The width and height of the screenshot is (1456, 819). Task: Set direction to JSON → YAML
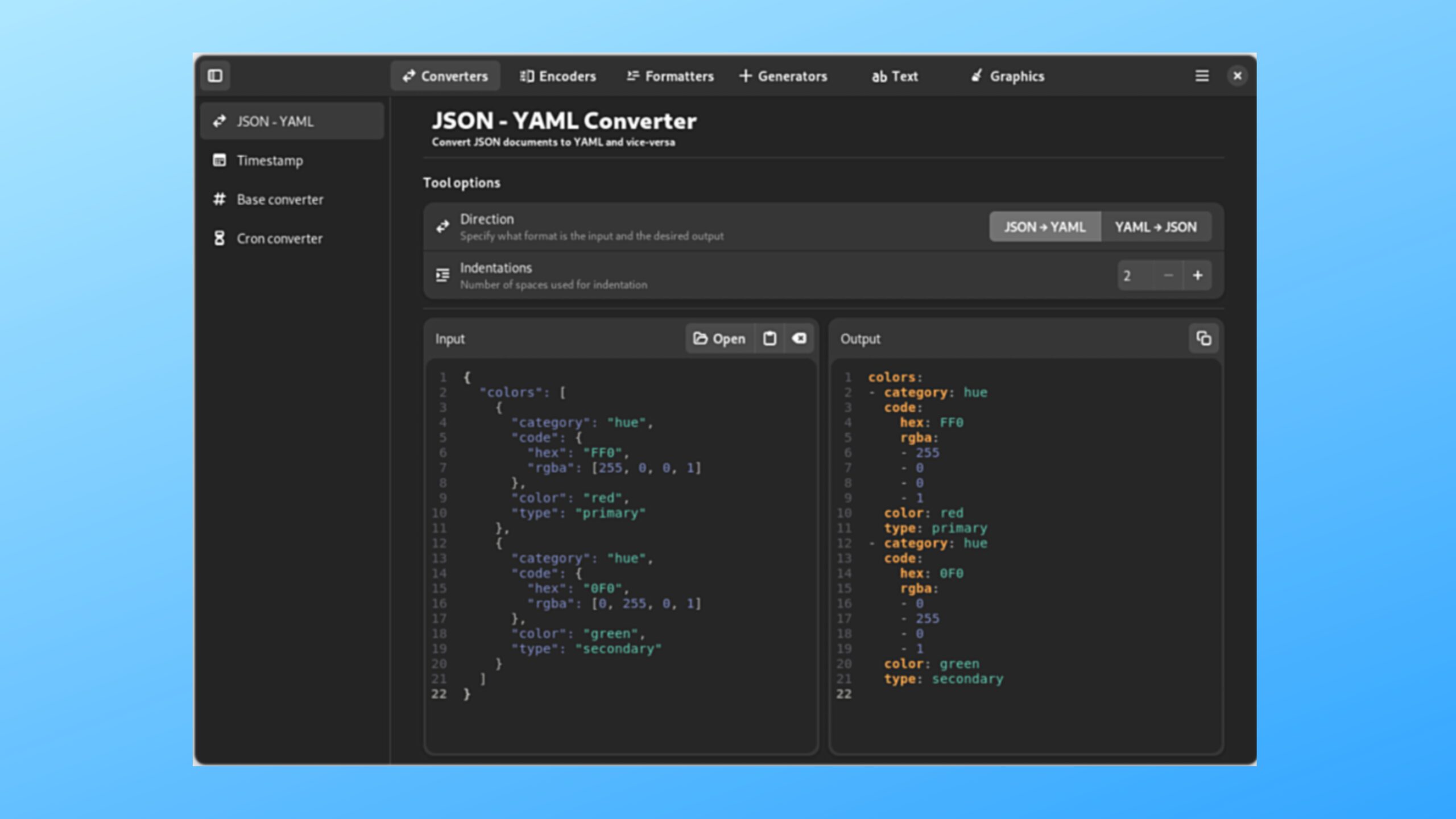click(x=1045, y=227)
